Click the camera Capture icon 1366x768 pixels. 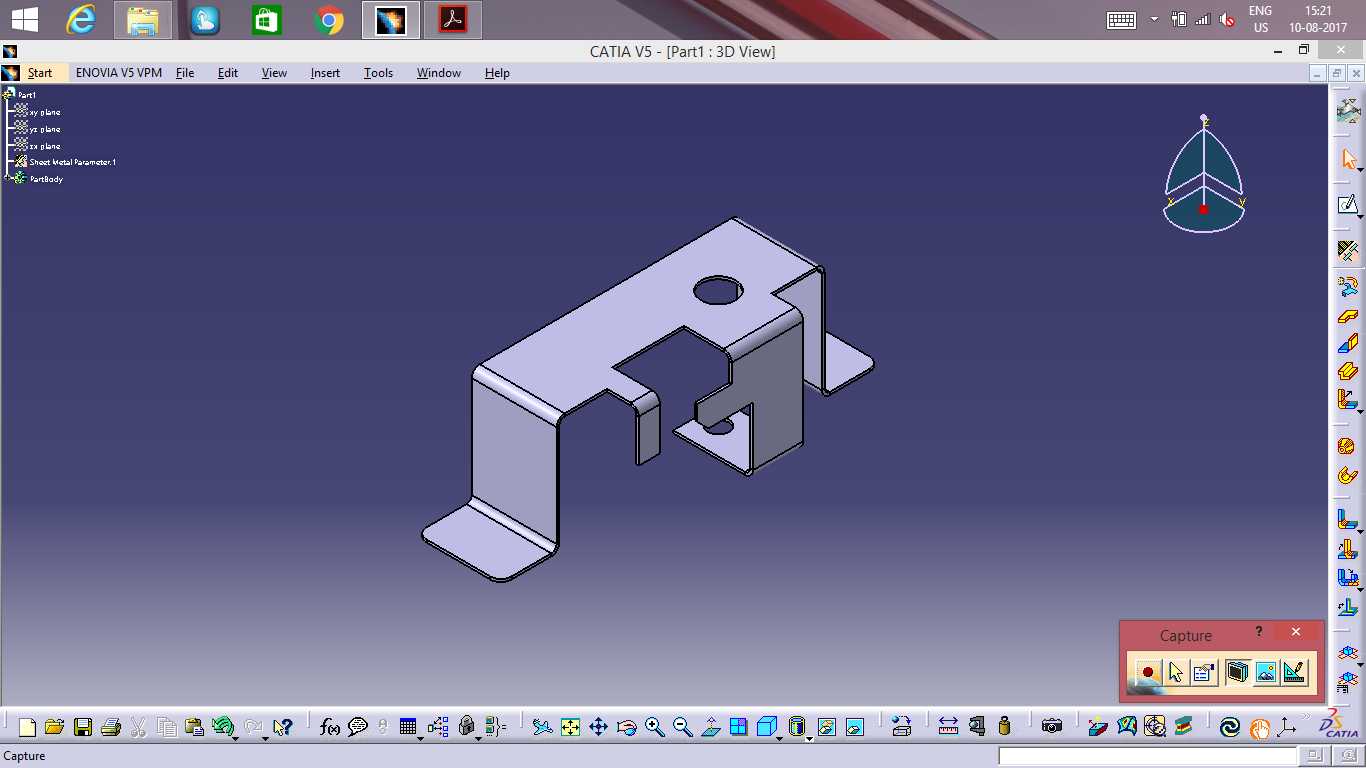coord(1051,727)
